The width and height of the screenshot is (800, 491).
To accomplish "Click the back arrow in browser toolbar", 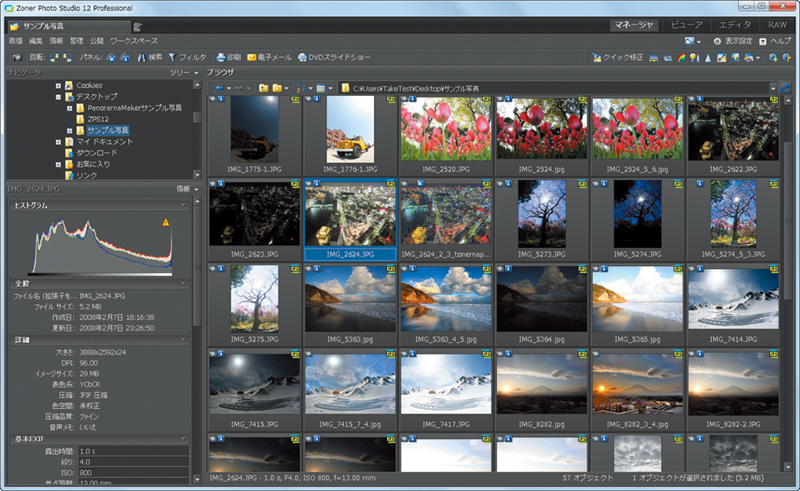I will click(219, 89).
